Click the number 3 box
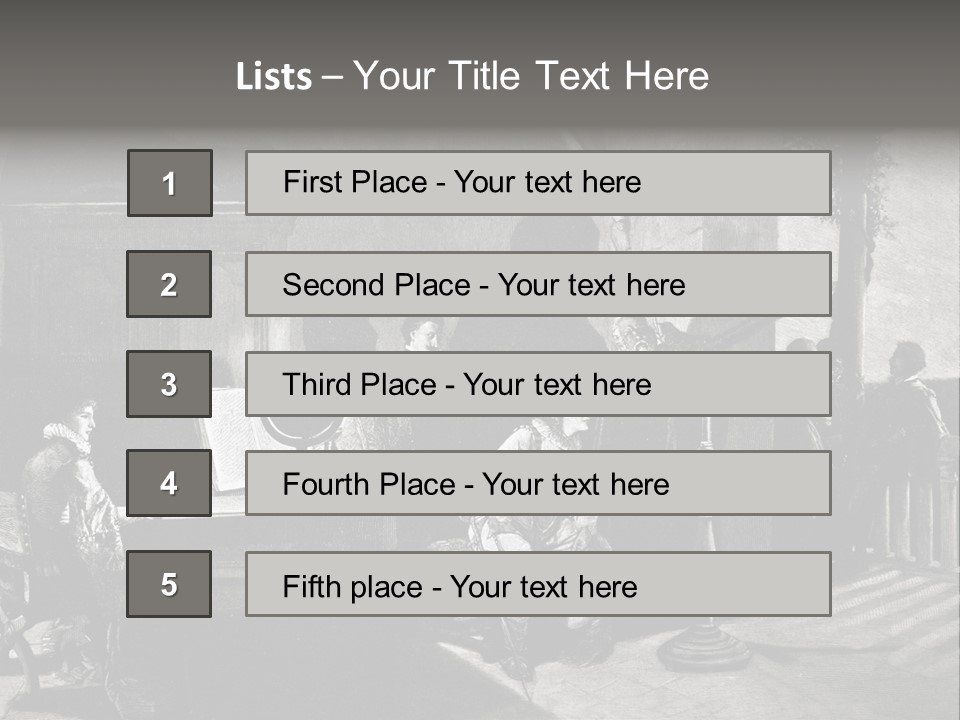Screen dimensions: 960x720 point(169,384)
